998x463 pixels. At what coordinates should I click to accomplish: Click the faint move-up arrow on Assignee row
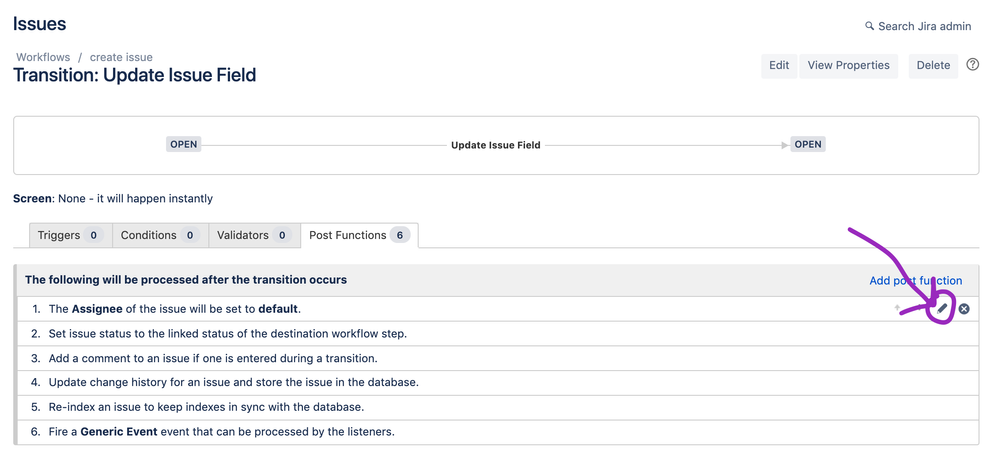(897, 308)
